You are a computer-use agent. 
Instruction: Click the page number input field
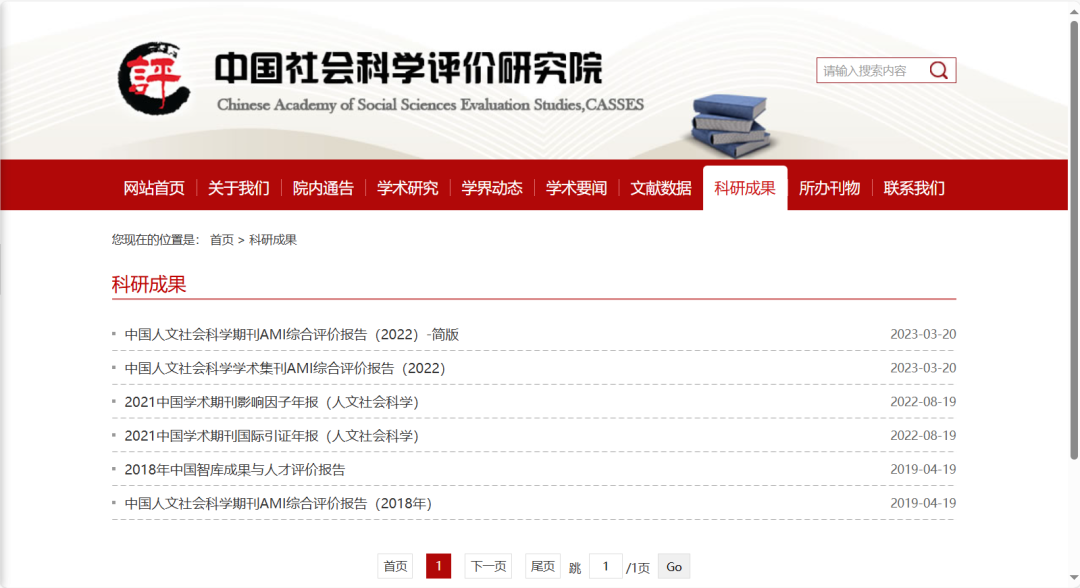click(606, 565)
